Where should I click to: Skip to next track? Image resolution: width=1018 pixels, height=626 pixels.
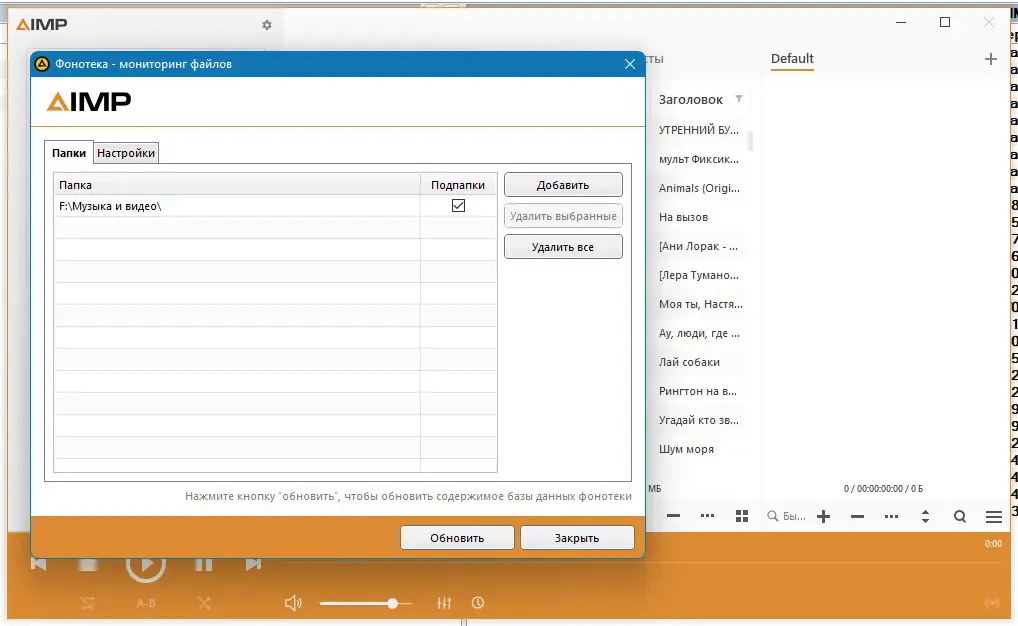[253, 564]
